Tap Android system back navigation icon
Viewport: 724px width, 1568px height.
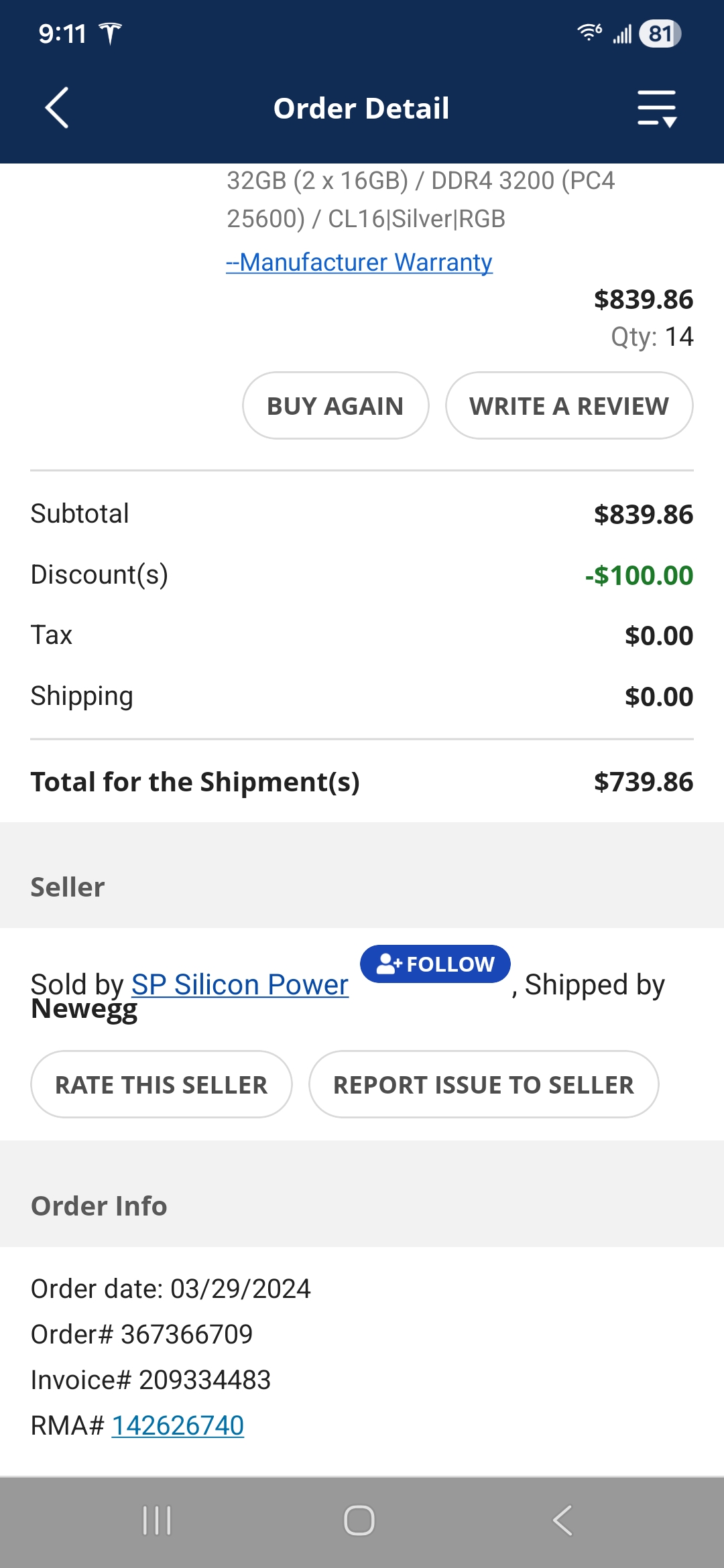(563, 1520)
